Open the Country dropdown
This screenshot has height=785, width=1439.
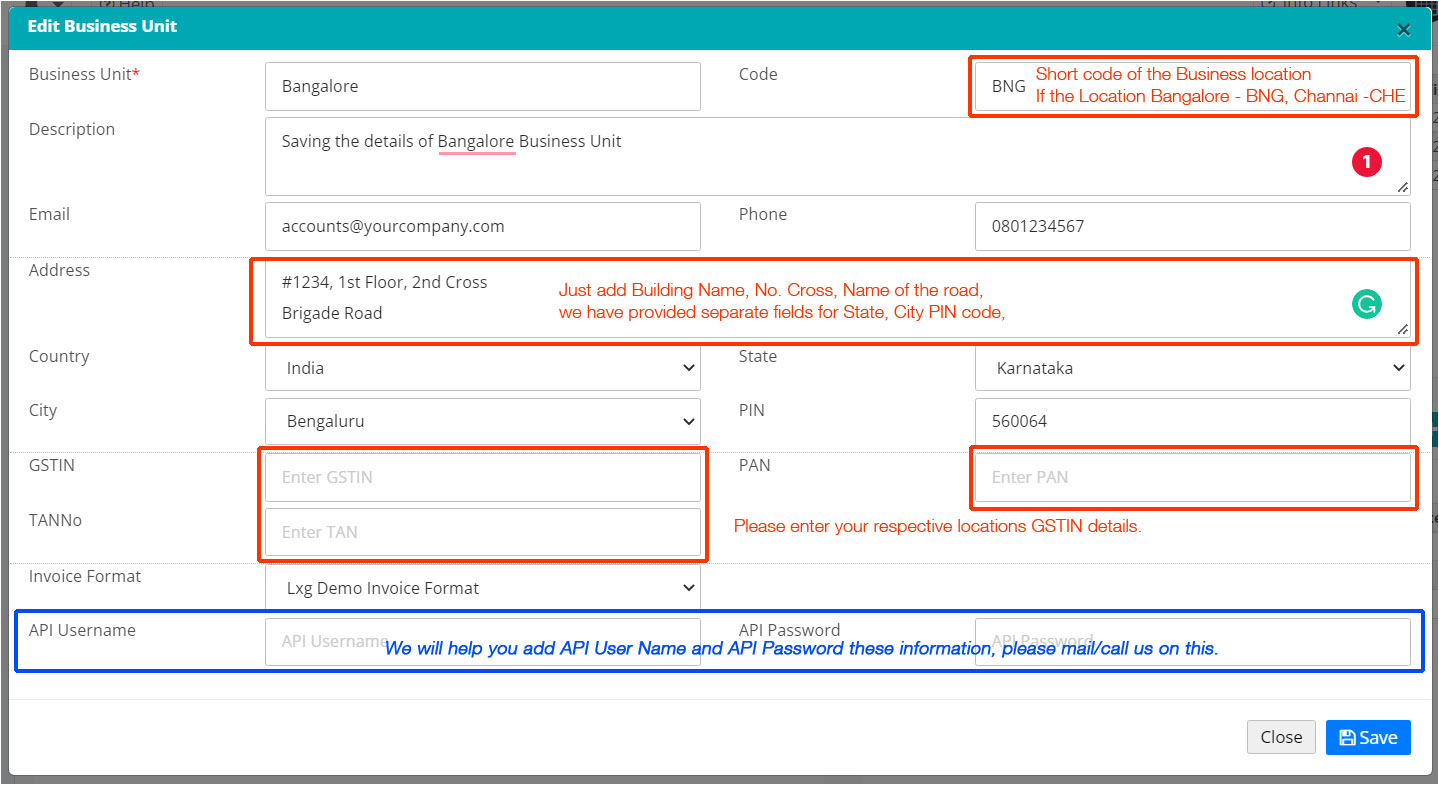click(483, 368)
